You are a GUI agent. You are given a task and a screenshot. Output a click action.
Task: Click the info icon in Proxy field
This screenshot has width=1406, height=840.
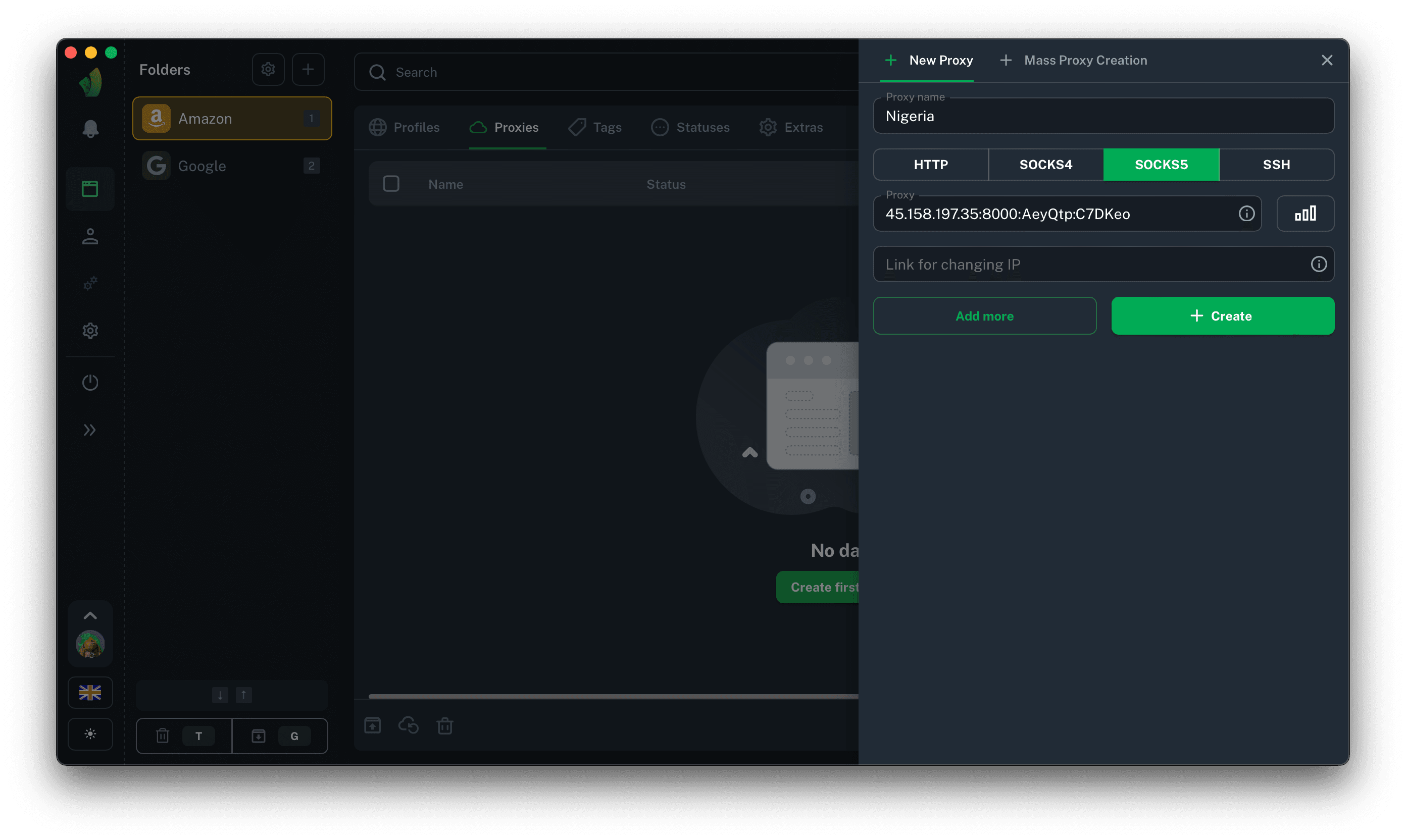coord(1246,214)
